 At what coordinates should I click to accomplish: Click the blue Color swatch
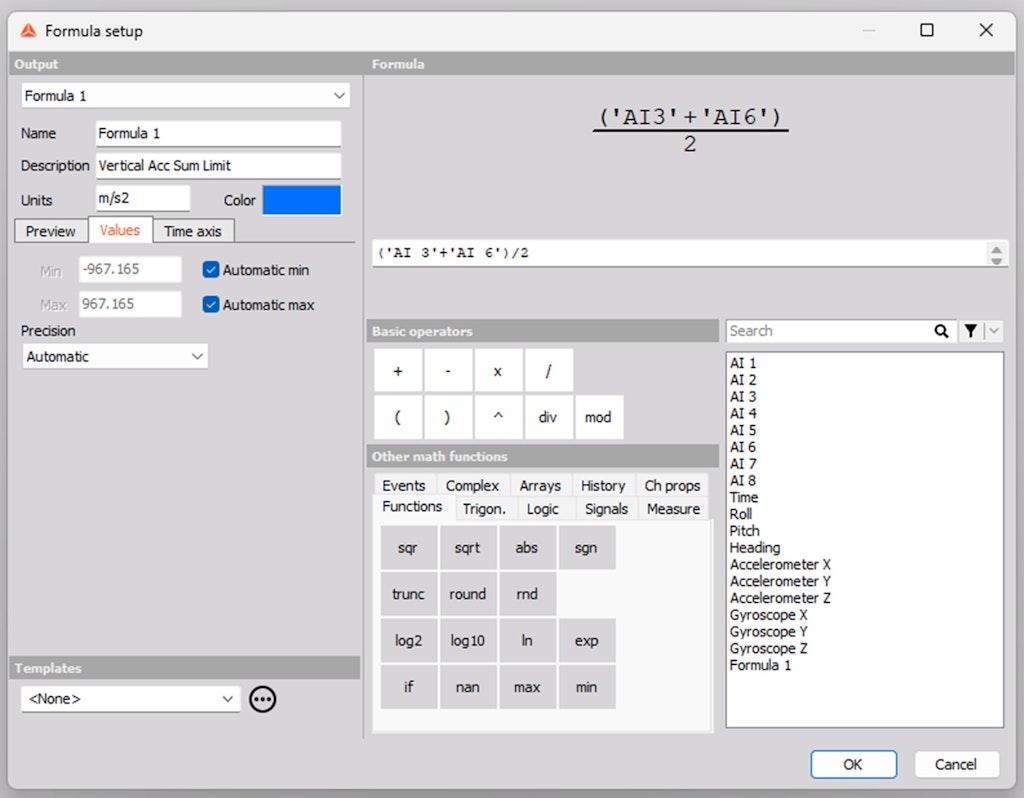click(x=302, y=200)
